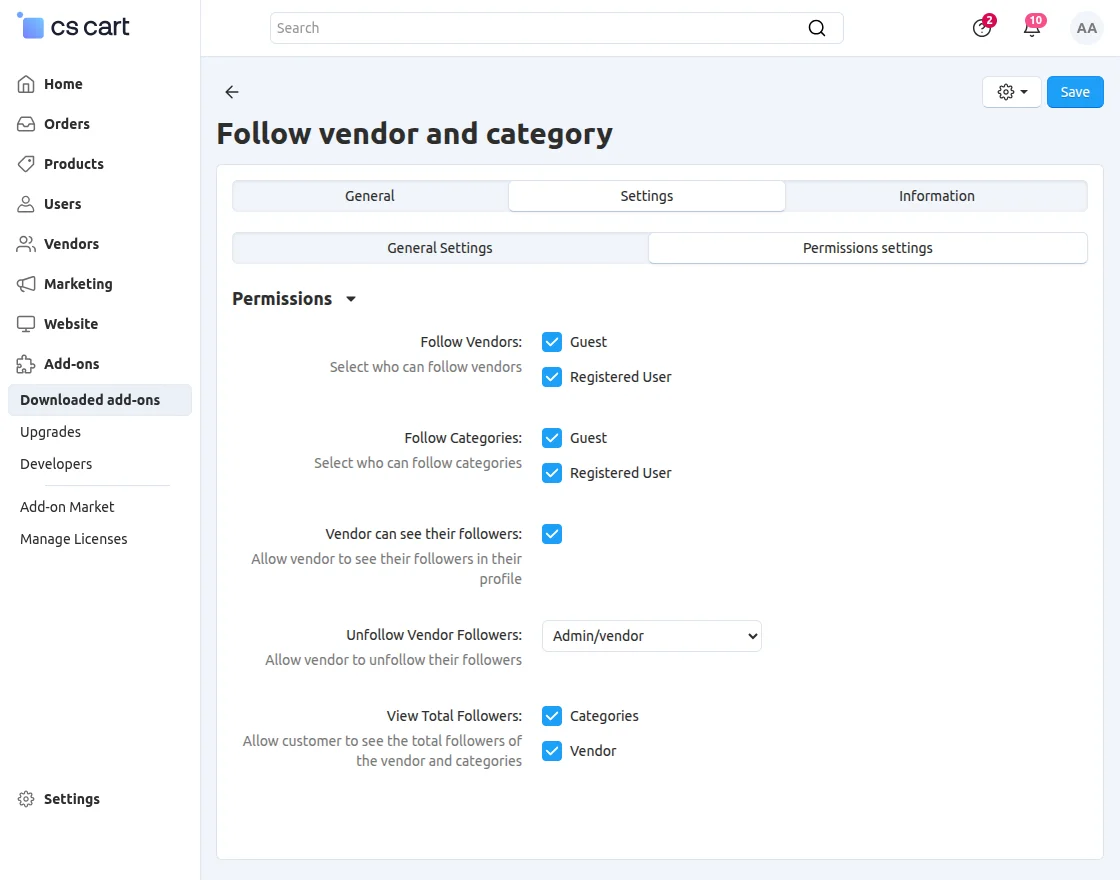Click the Vendors people icon

[26, 244]
